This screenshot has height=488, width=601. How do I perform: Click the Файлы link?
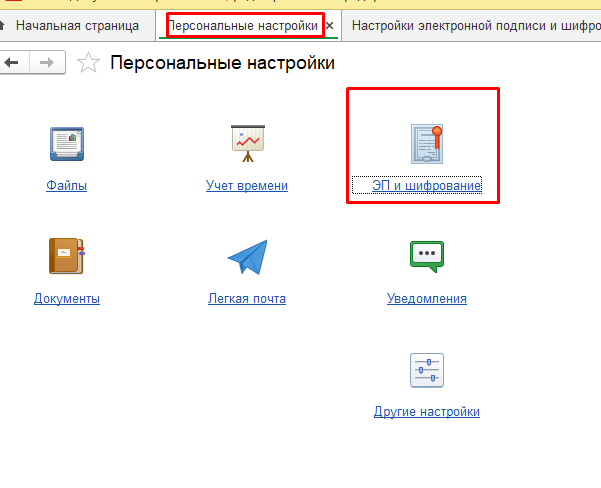pos(67,186)
